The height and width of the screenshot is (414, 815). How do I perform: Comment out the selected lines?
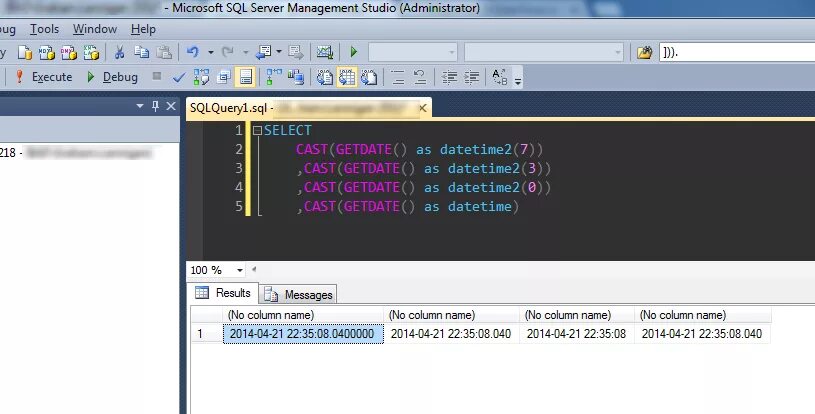click(398, 77)
